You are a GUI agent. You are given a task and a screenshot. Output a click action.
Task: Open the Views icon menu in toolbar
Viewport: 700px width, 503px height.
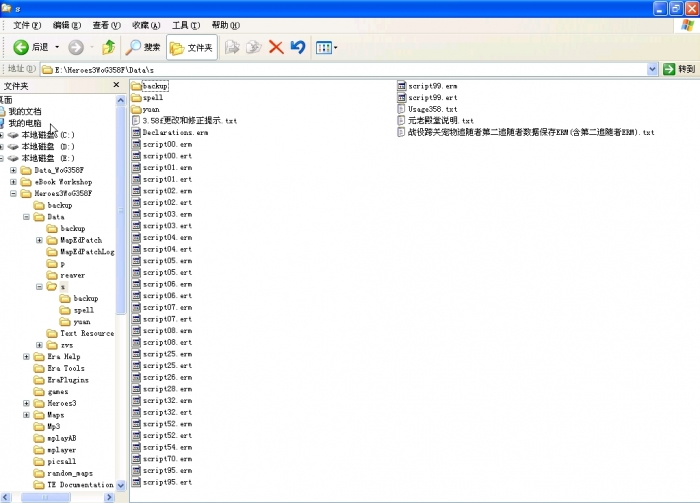[326, 47]
